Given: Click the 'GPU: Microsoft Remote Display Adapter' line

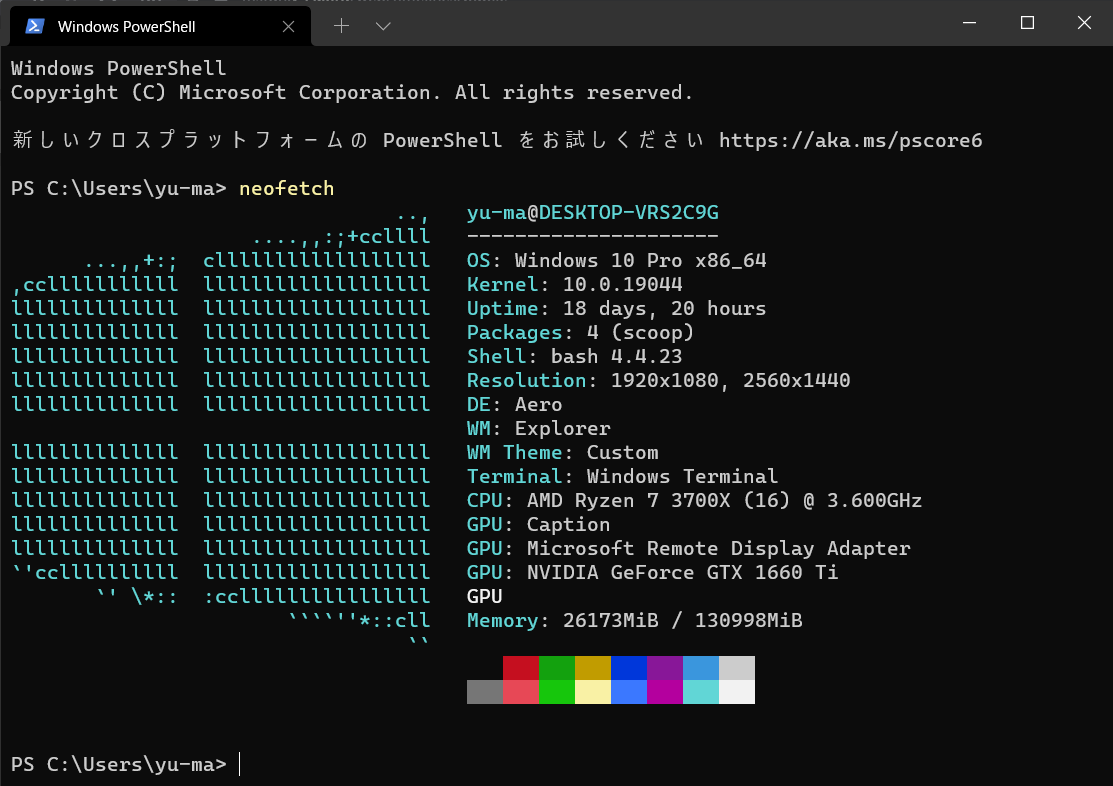Looking at the screenshot, I should point(689,548).
